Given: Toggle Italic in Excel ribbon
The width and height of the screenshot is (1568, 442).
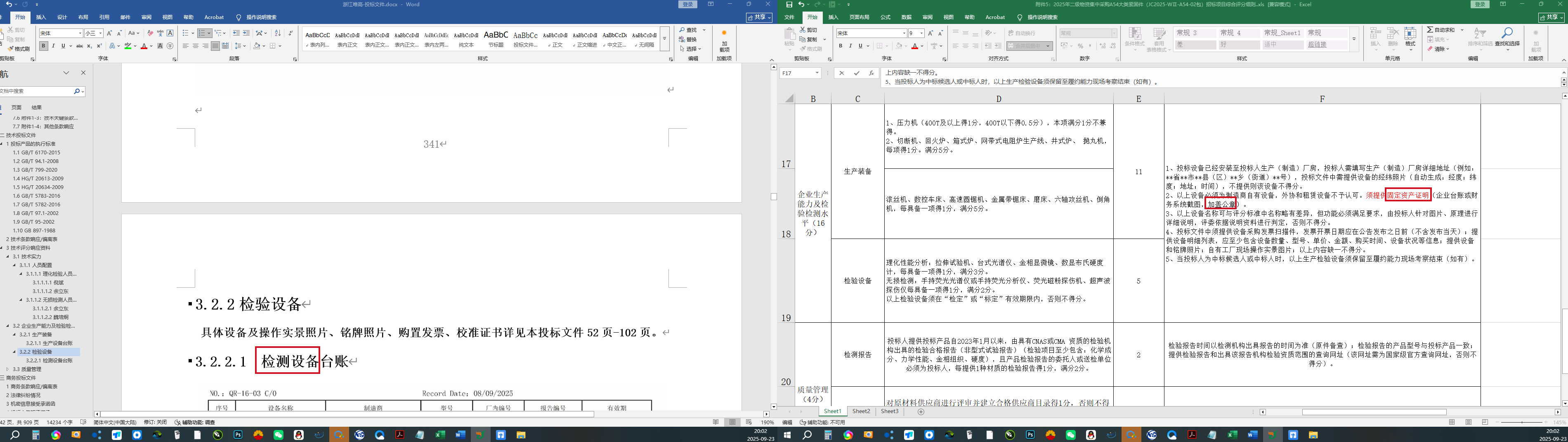Looking at the screenshot, I should [x=851, y=46].
